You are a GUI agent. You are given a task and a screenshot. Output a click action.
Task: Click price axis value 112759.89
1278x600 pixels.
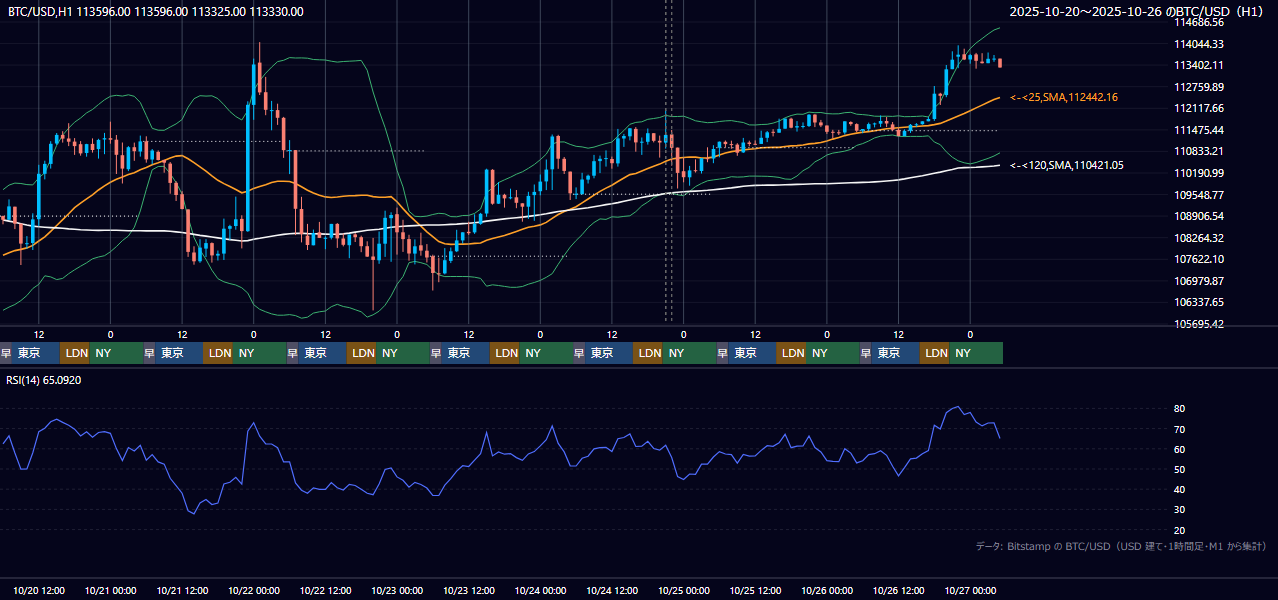click(x=1199, y=87)
